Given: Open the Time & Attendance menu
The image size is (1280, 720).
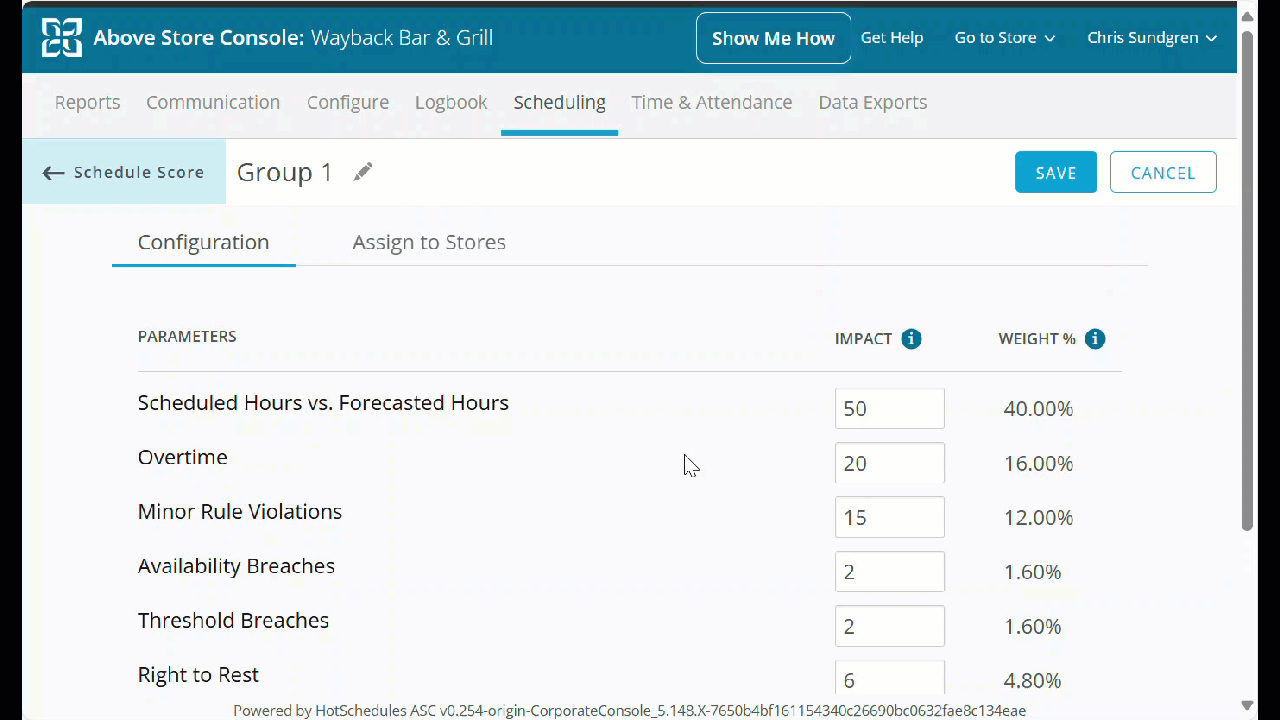Looking at the screenshot, I should coord(711,102).
